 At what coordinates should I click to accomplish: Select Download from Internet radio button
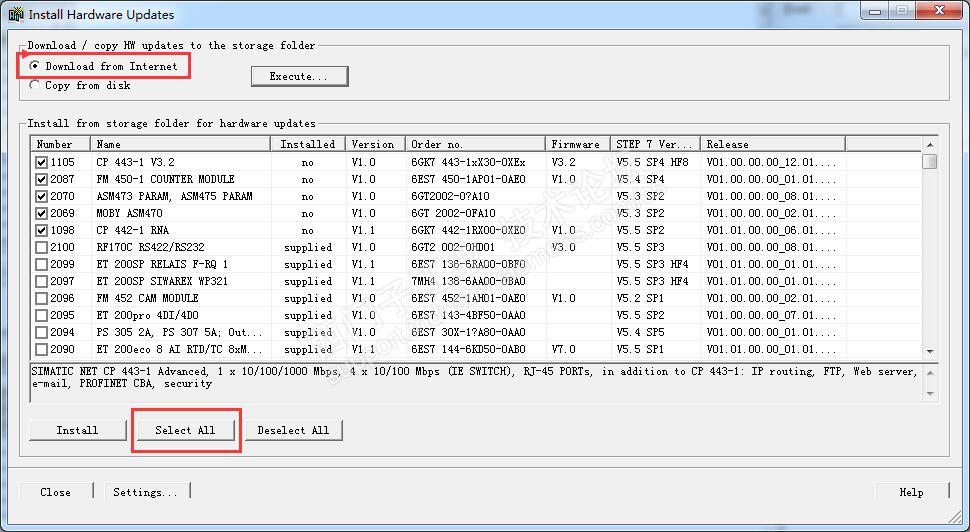click(x=34, y=66)
